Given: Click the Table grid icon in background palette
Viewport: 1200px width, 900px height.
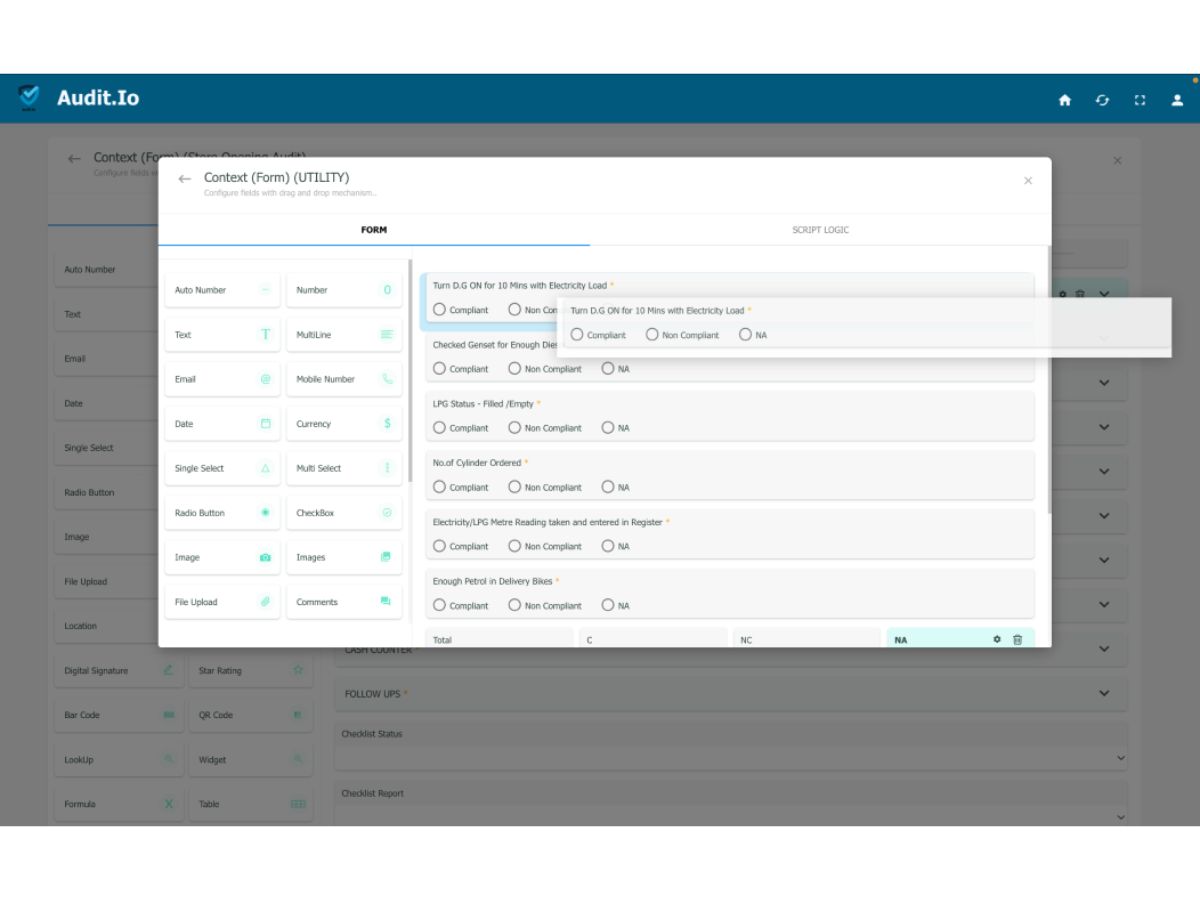Looking at the screenshot, I should 297,804.
